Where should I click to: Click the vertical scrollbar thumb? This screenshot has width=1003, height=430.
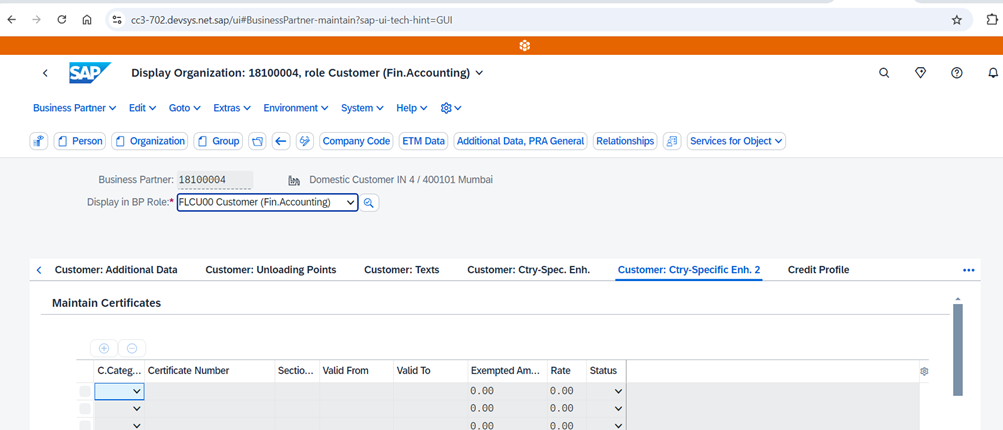[x=958, y=349]
